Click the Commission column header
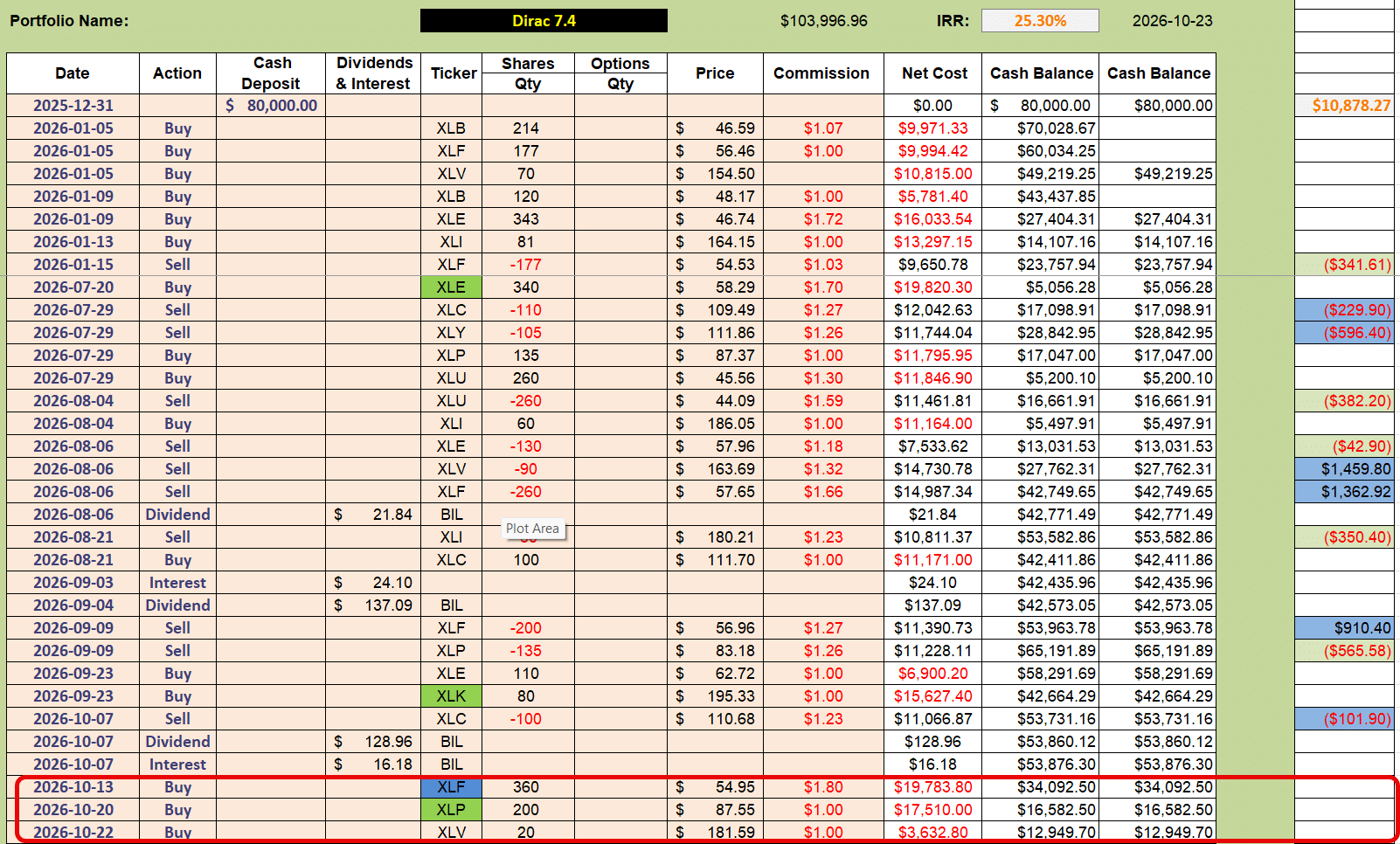1400x844 pixels. (x=821, y=73)
